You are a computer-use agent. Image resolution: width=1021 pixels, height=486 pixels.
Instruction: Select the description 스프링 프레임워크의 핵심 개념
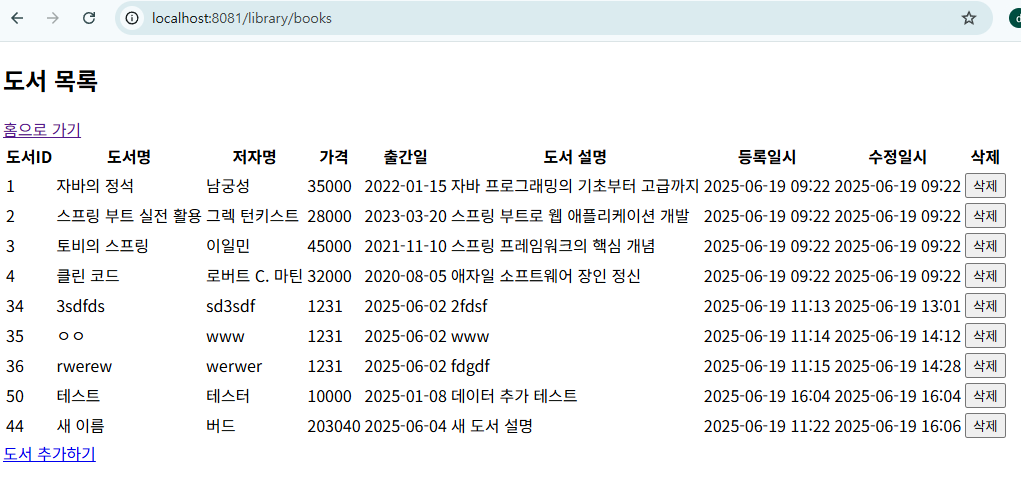553,246
